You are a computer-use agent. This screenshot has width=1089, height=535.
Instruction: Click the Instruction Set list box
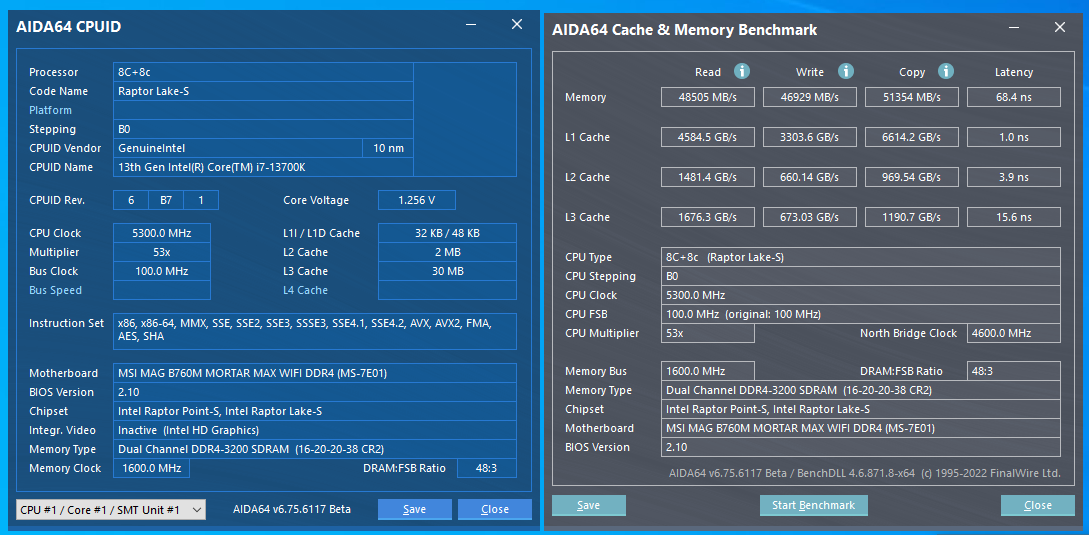click(315, 331)
